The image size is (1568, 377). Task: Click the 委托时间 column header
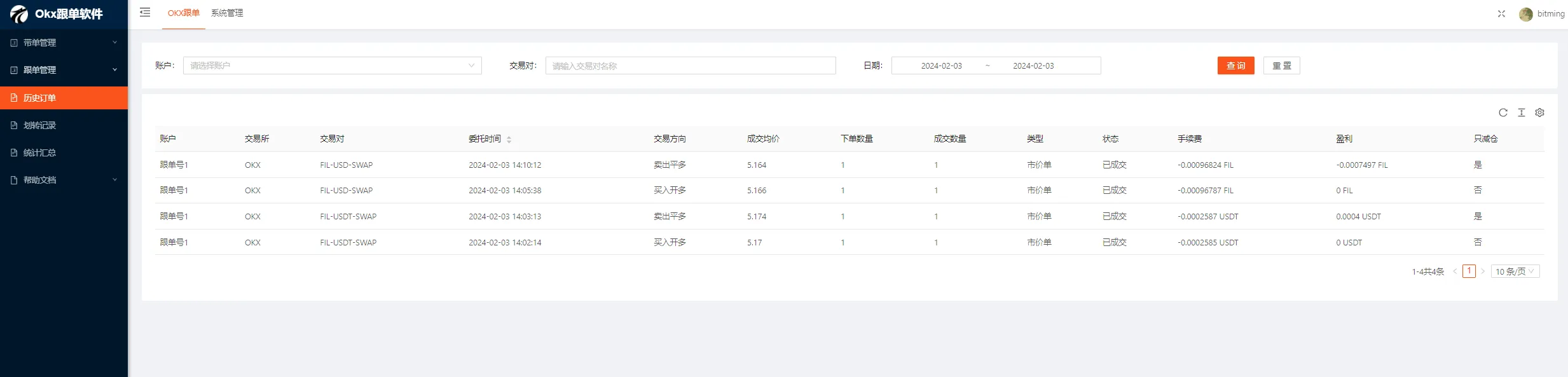coord(485,139)
